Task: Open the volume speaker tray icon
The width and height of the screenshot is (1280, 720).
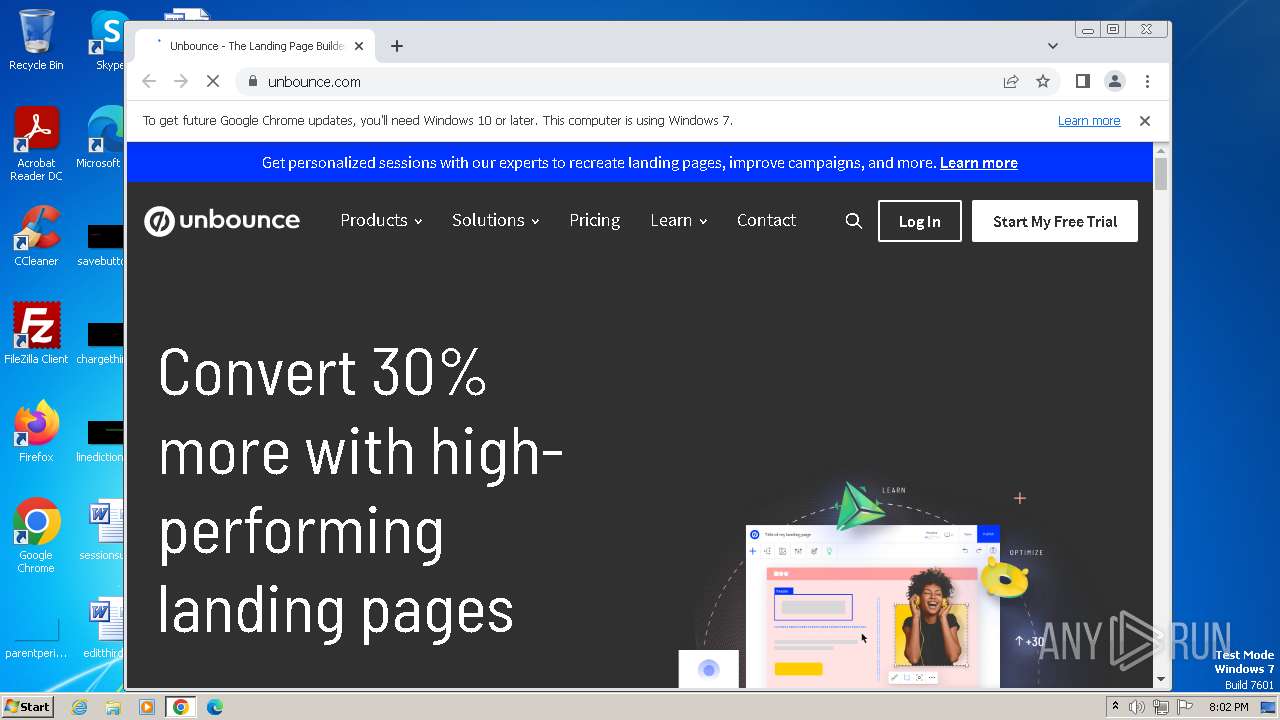Action: coord(1137,707)
